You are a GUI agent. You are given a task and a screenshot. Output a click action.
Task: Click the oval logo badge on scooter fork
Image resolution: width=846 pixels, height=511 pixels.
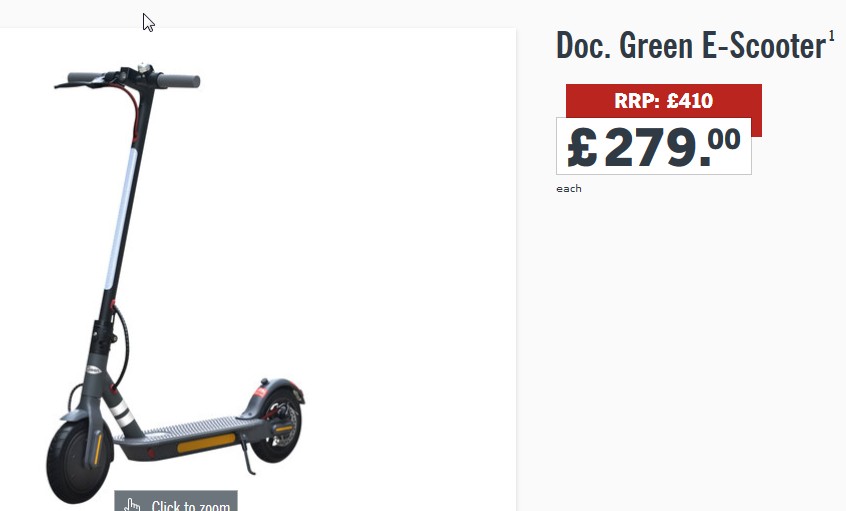click(x=93, y=370)
